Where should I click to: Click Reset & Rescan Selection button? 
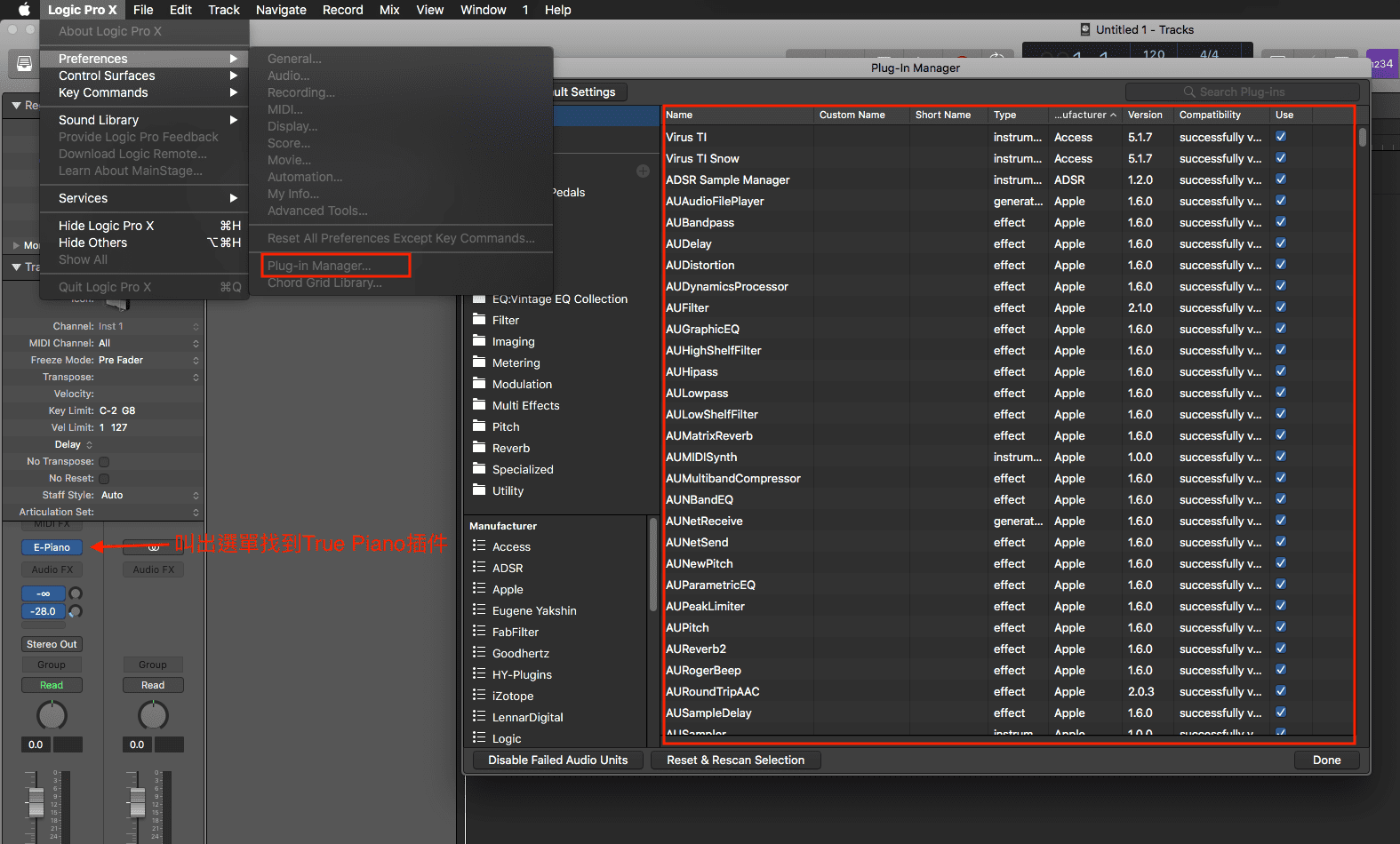pos(735,760)
